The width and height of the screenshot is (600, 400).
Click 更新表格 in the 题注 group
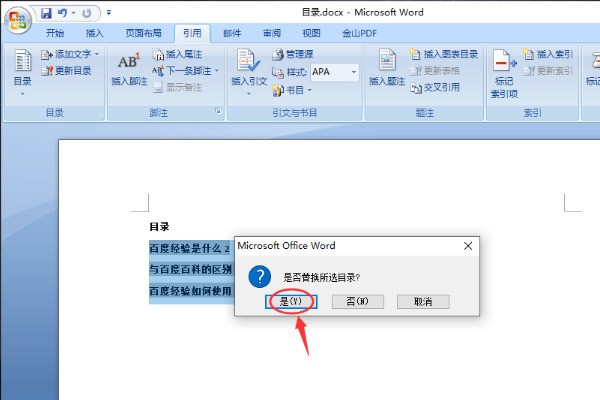click(x=435, y=71)
